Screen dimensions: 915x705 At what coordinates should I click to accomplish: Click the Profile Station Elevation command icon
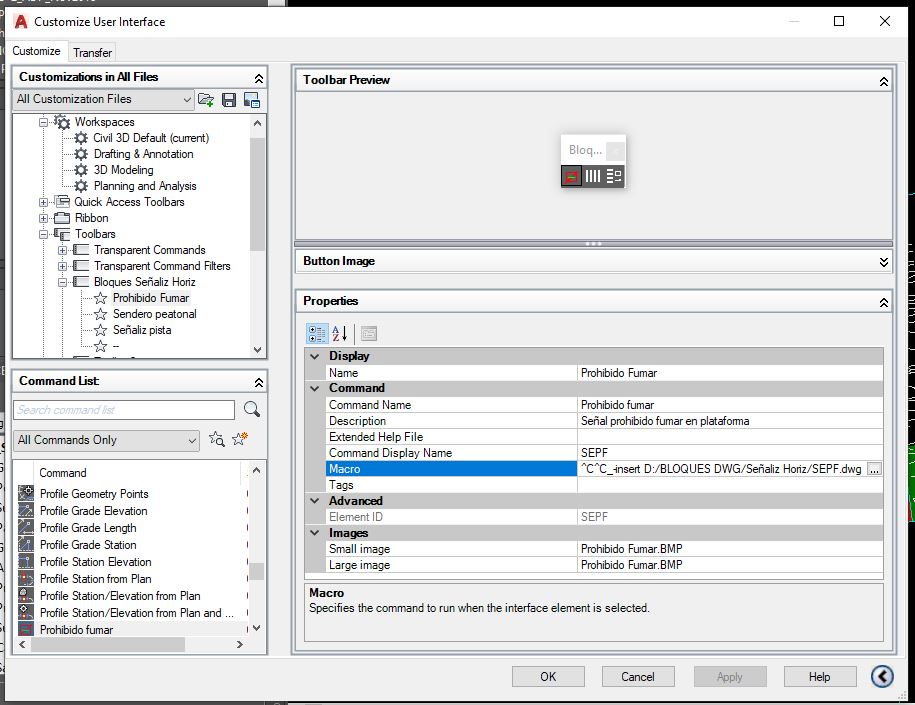tap(26, 562)
